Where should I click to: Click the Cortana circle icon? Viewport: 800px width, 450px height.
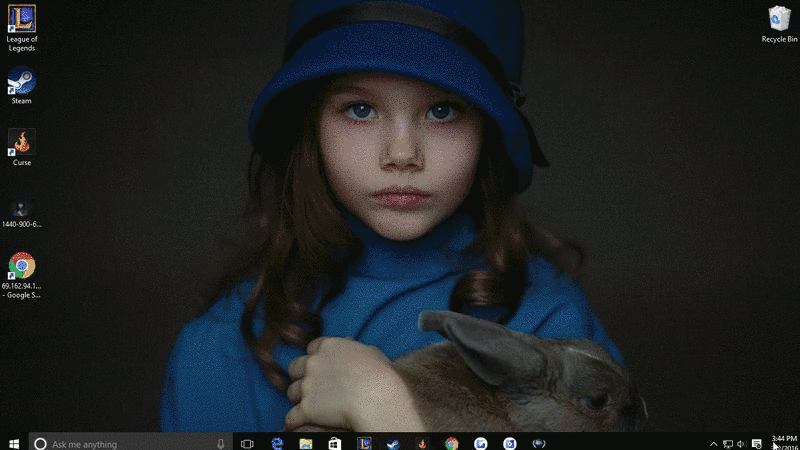[40, 444]
